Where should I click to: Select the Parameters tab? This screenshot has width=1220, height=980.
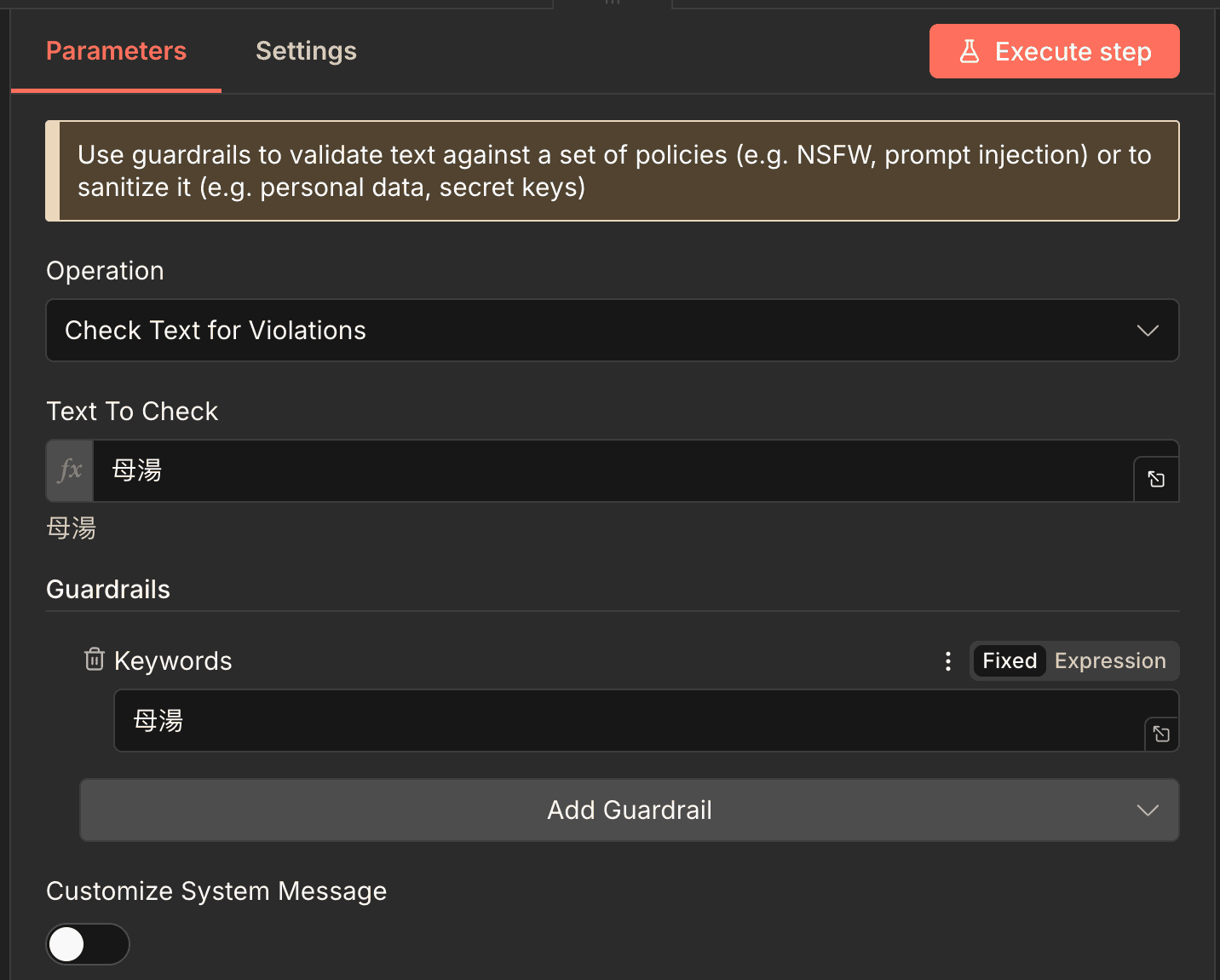[116, 51]
